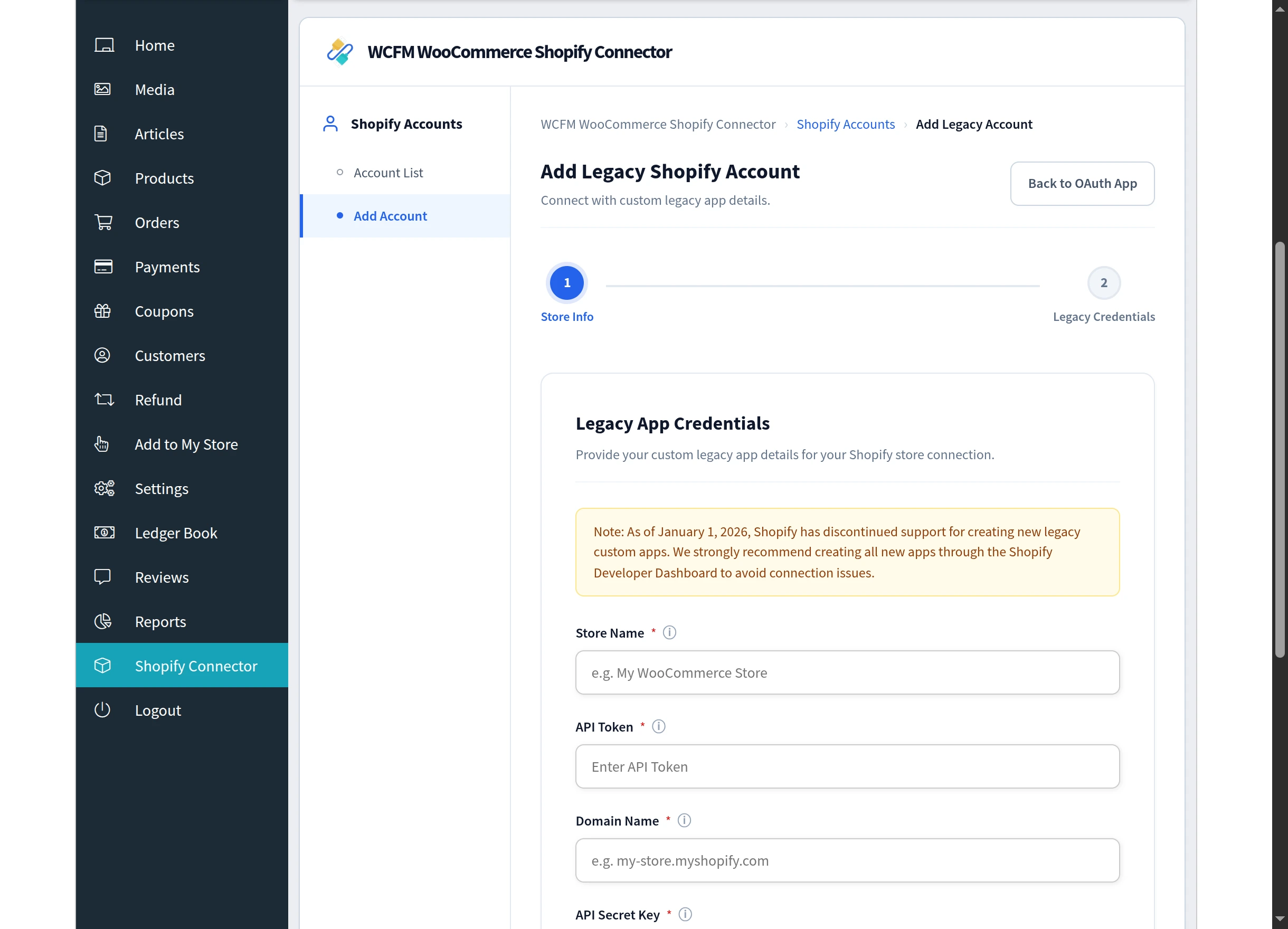Click the Articles document icon
The height and width of the screenshot is (929, 1288).
(100, 134)
